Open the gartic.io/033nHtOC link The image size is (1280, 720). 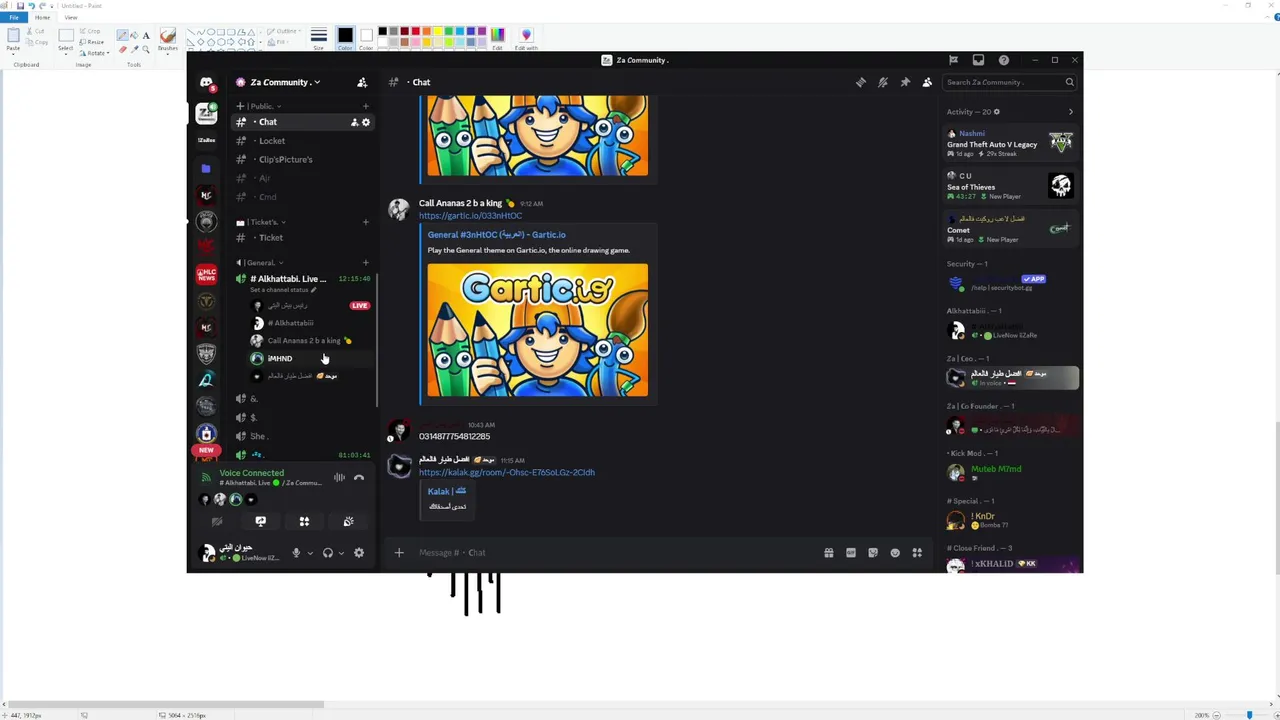[470, 216]
